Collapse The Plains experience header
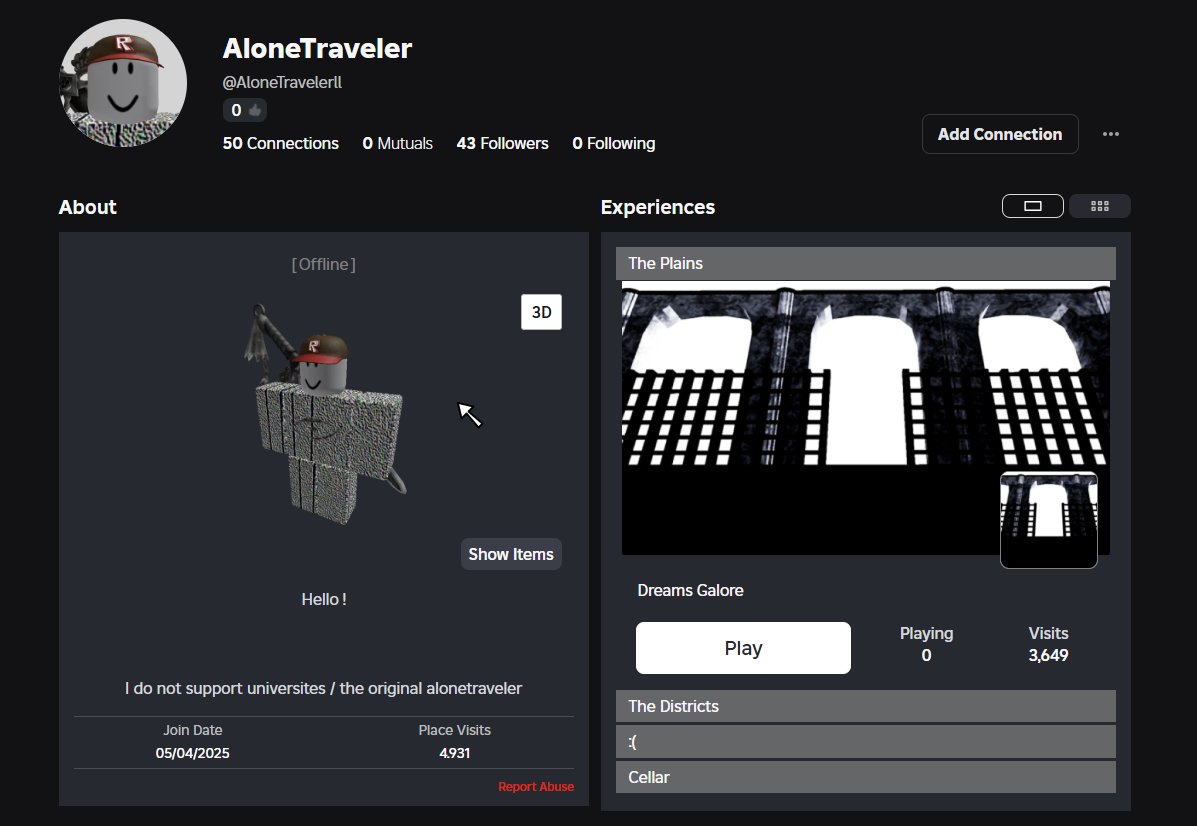The width and height of the screenshot is (1197, 826). pyautogui.click(x=866, y=263)
